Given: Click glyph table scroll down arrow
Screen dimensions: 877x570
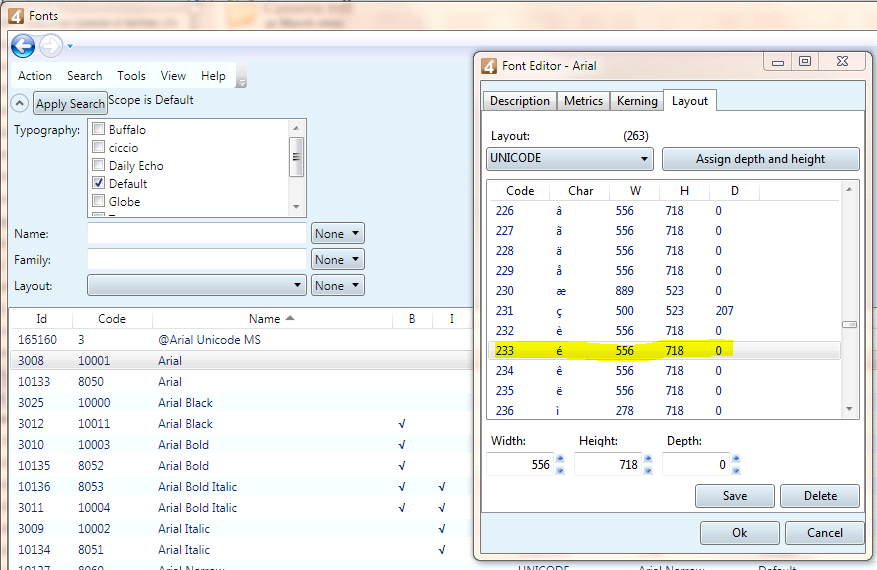Looking at the screenshot, I should coord(849,409).
